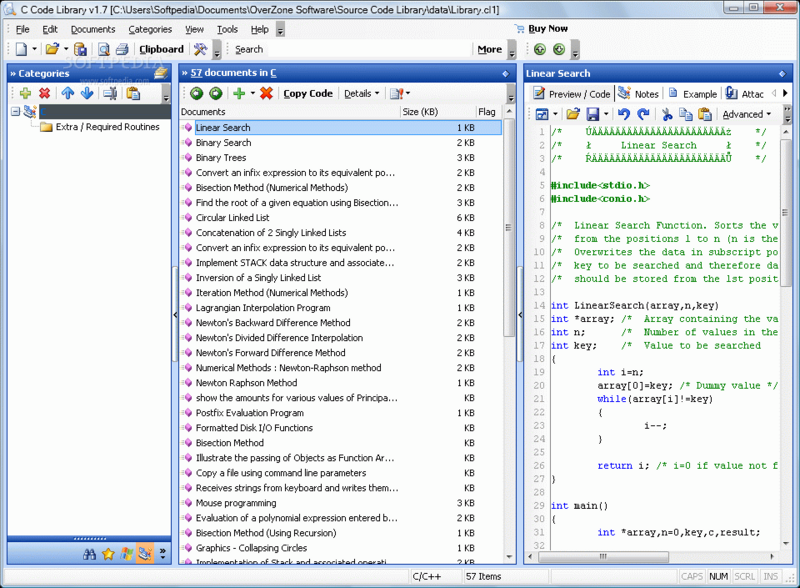Open the Details dropdown

[x=362, y=93]
